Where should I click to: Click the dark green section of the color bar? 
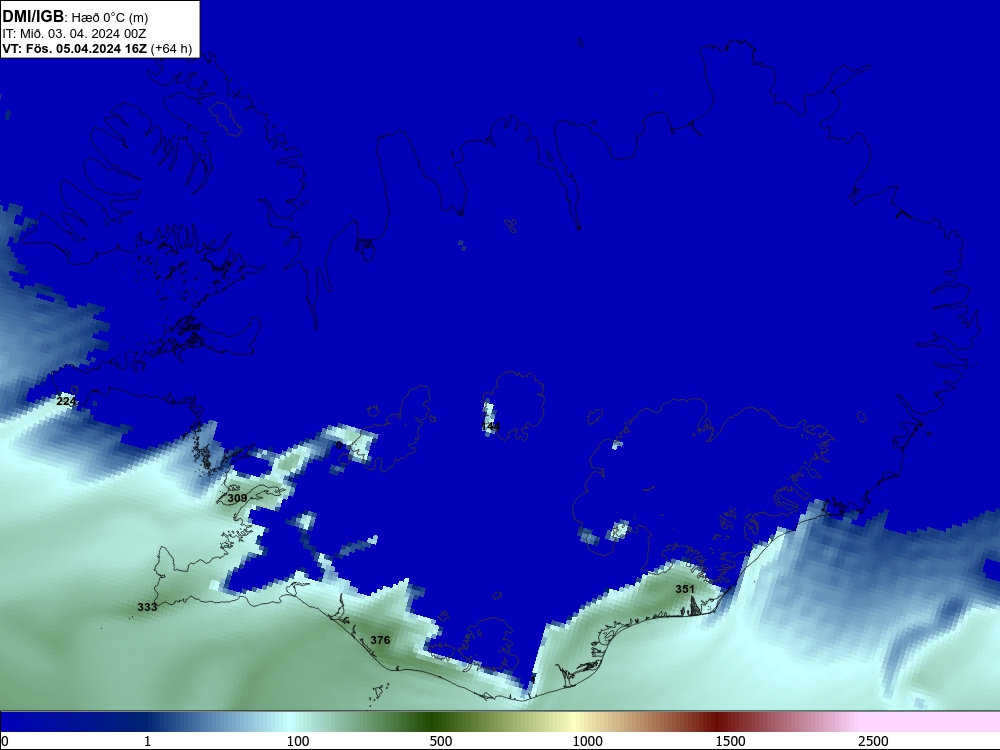pos(434,722)
